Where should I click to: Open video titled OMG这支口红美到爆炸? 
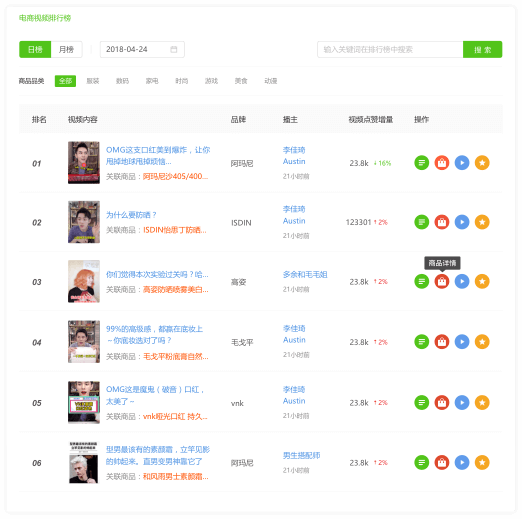click(x=158, y=156)
